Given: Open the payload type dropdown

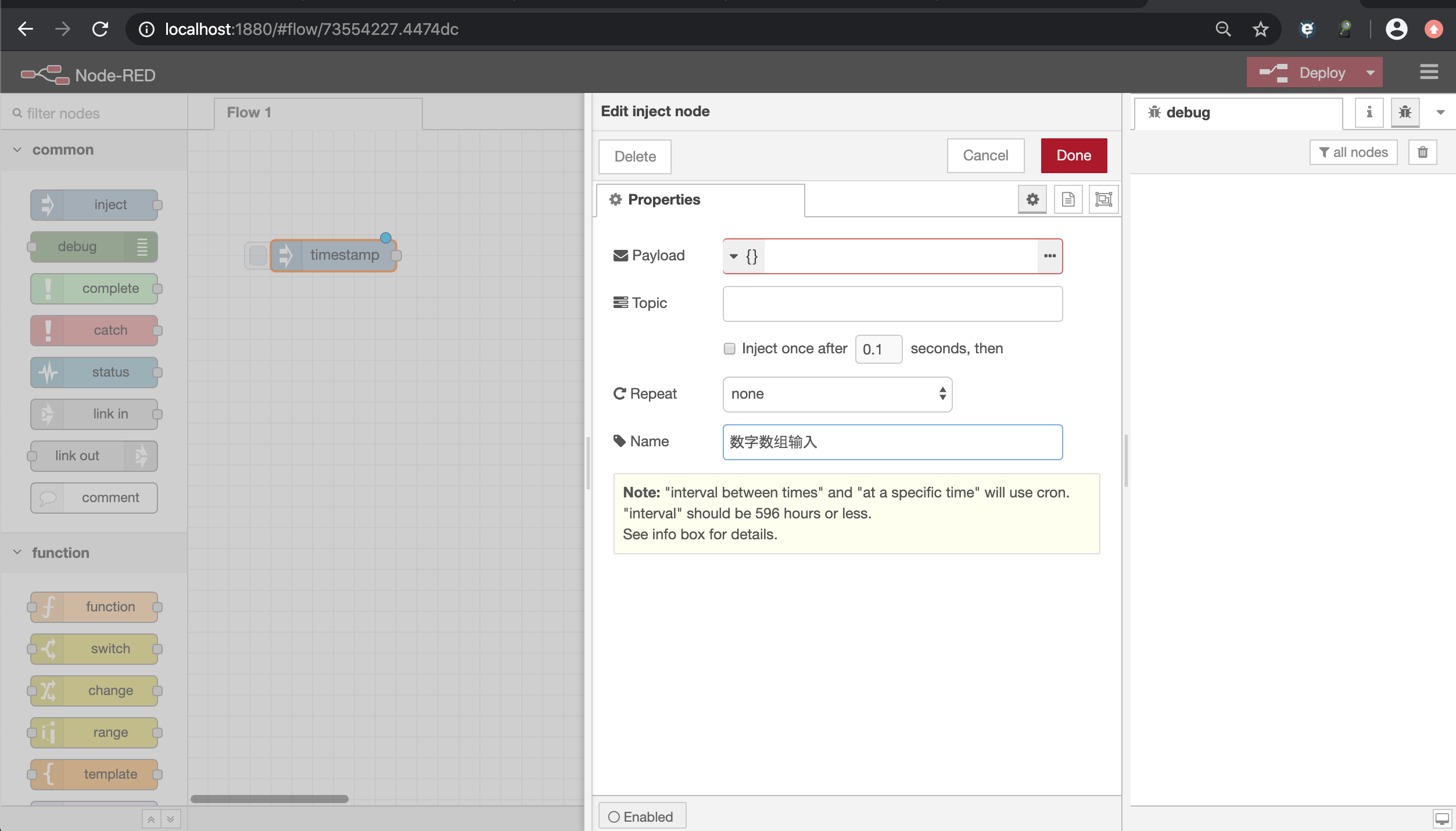Looking at the screenshot, I should pos(744,256).
